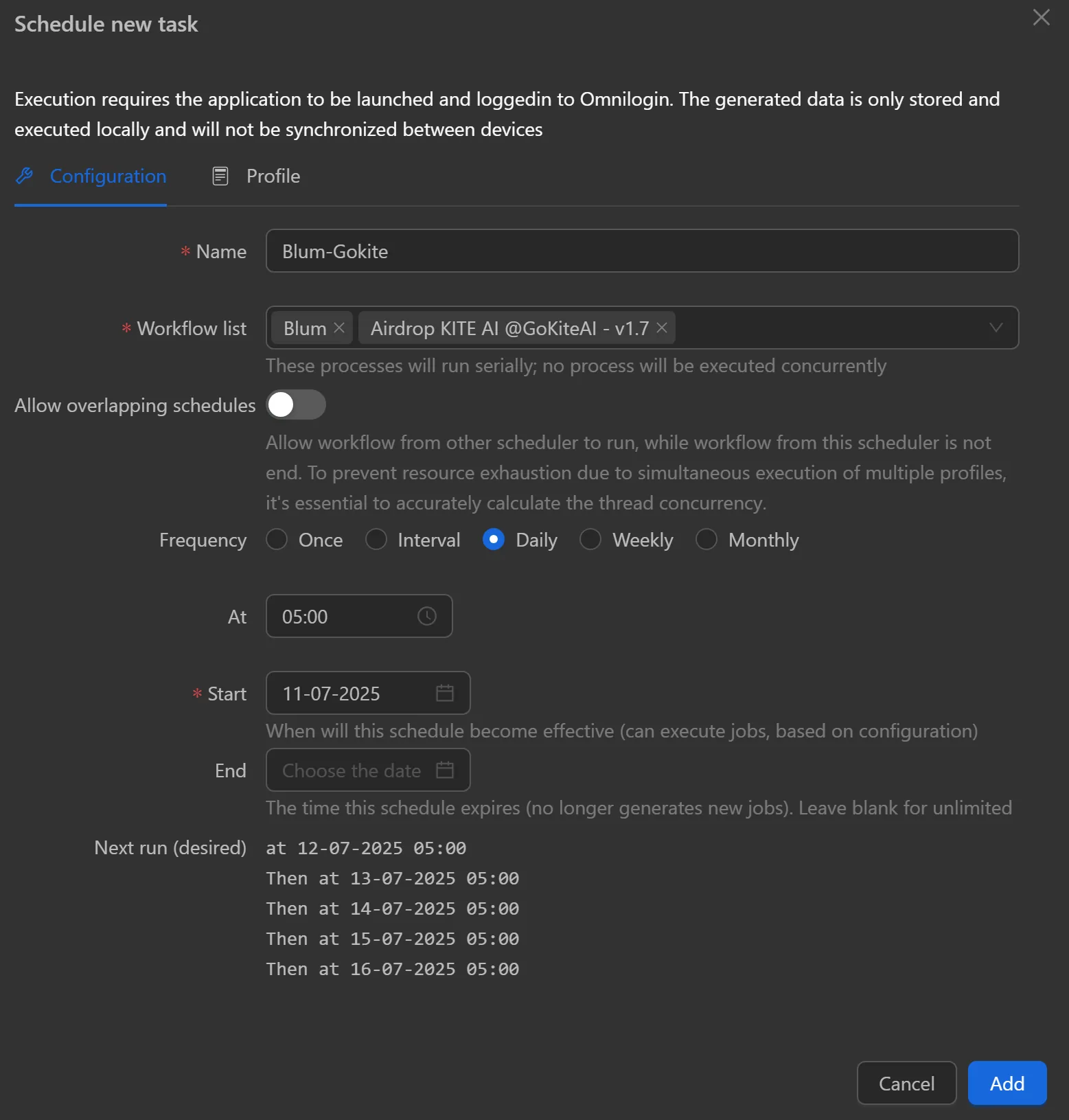Image resolution: width=1069 pixels, height=1120 pixels.
Task: Toggle Allow overlapping schedules switch
Action: (x=296, y=404)
